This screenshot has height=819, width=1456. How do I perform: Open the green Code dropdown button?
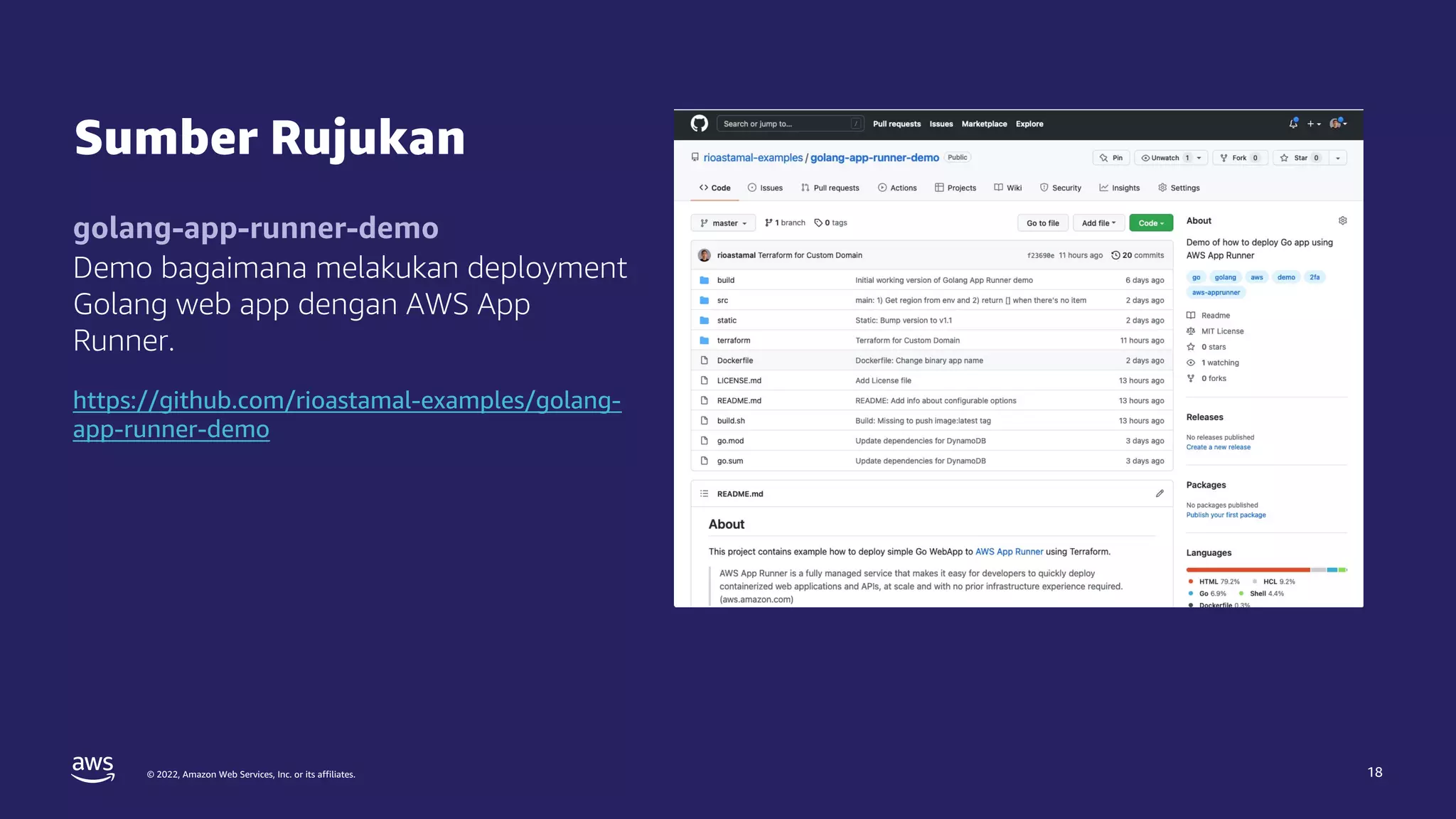click(x=1151, y=223)
